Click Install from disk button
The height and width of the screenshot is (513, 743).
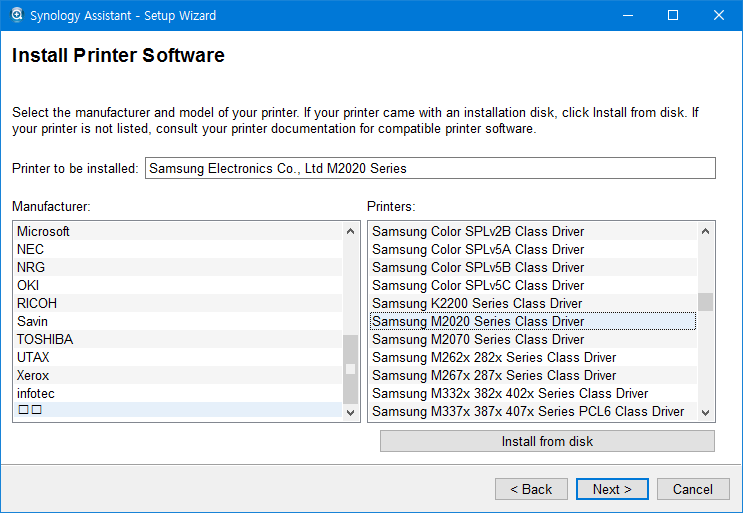tap(547, 441)
